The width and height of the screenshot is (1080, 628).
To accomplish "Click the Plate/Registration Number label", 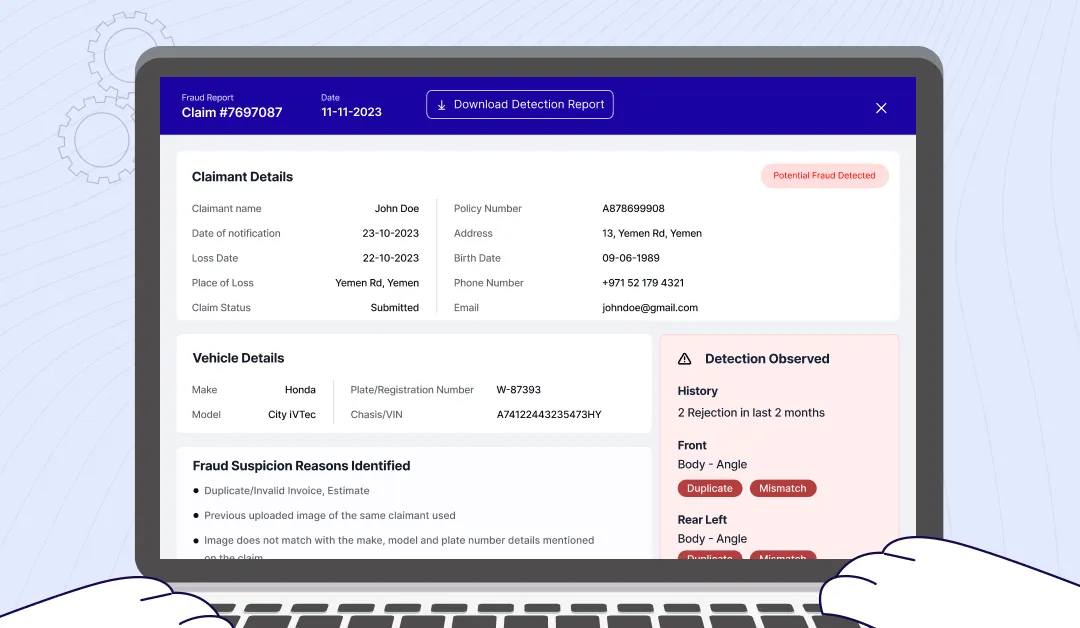I will coord(412,390).
